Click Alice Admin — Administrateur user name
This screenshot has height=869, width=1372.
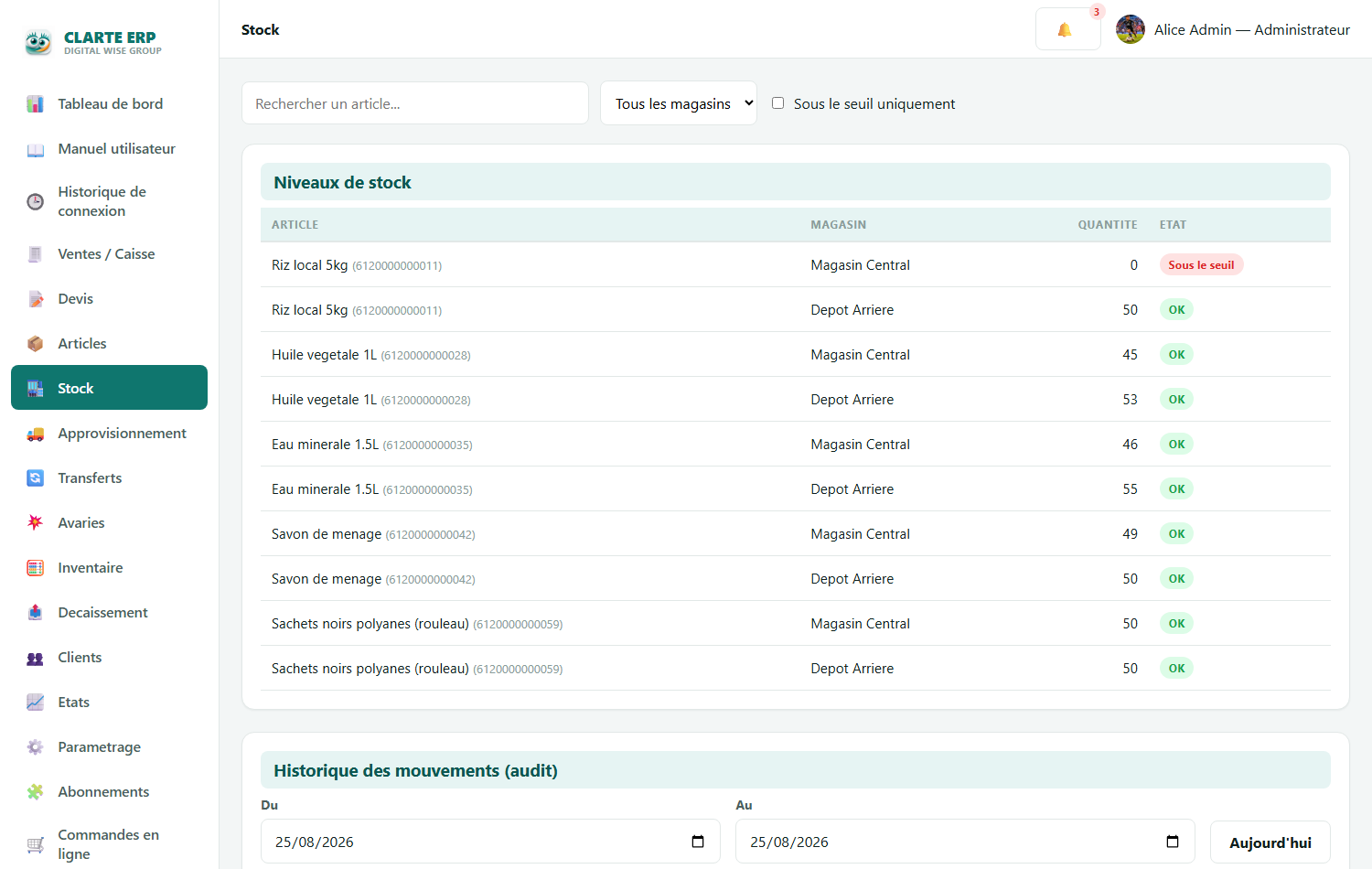click(x=1251, y=29)
